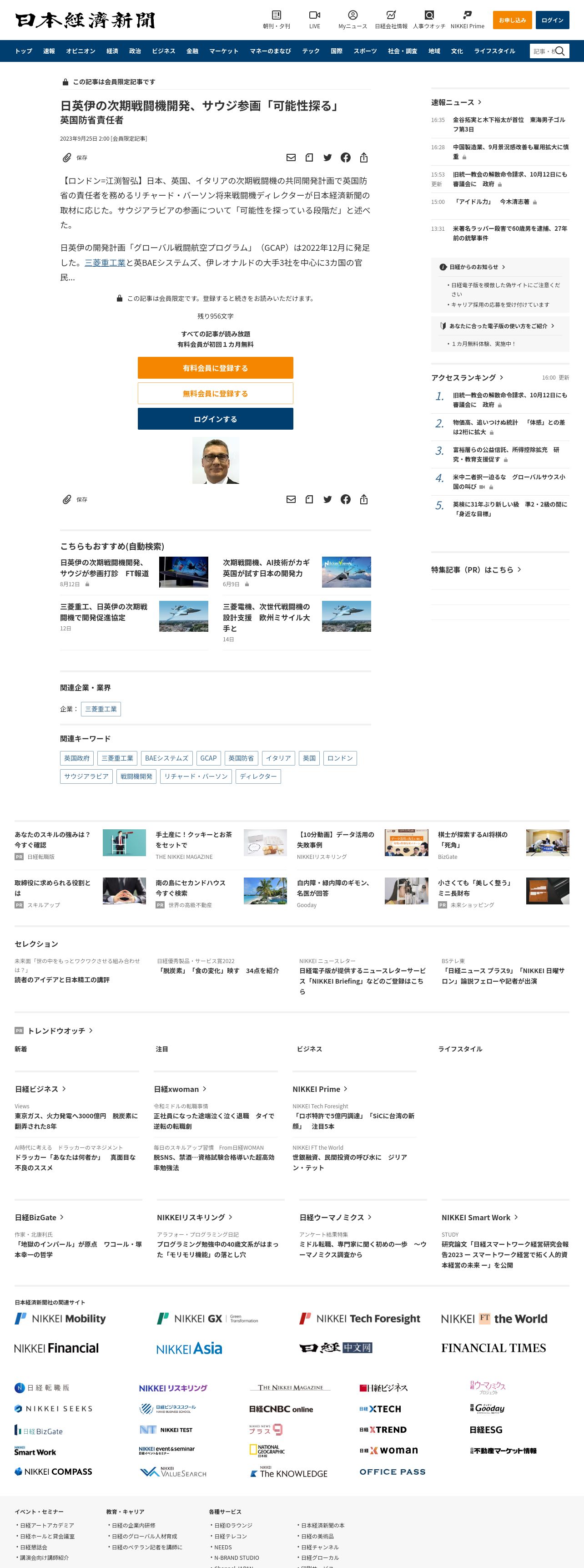Open the Myニュース profile icon
584x1568 pixels.
[353, 15]
